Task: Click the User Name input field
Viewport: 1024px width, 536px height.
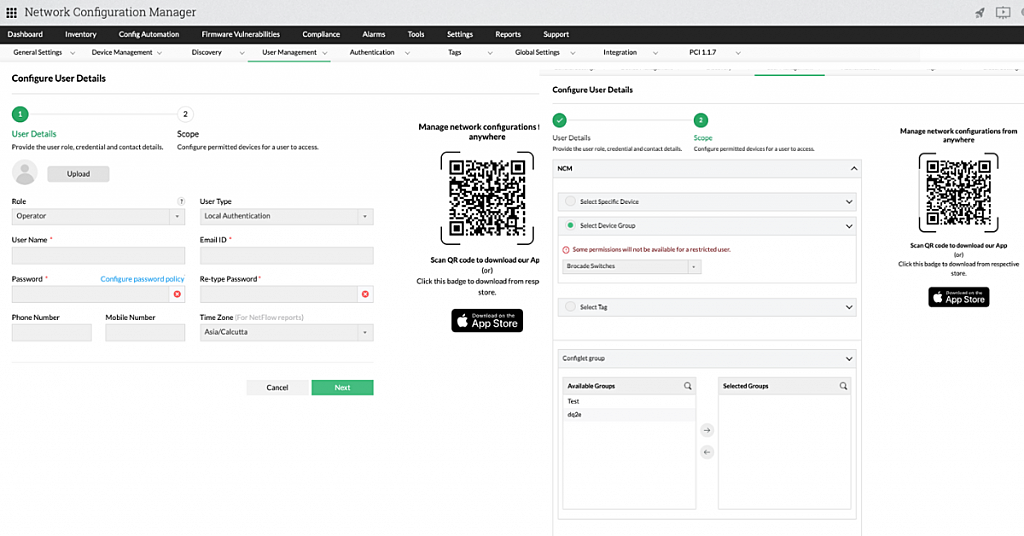Action: [98, 256]
